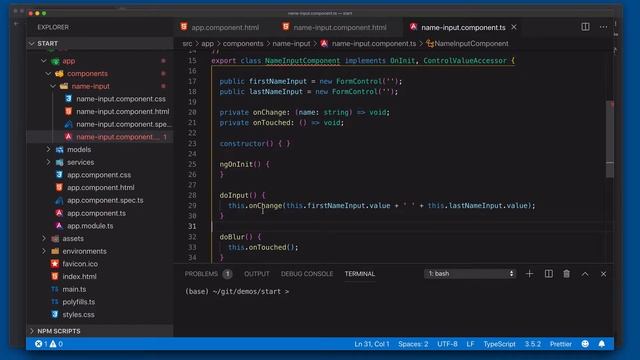Change language mode from TypeScript
The image size is (640, 360).
pyautogui.click(x=499, y=344)
